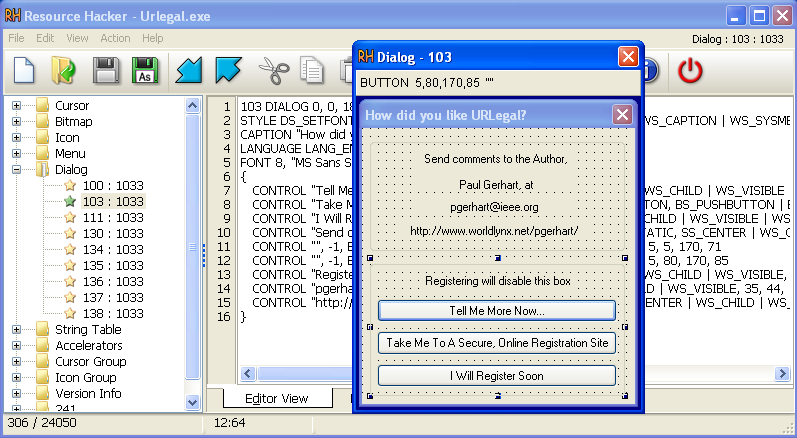
Task: Click the green star of 103 : 1033
Action: (x=70, y=201)
